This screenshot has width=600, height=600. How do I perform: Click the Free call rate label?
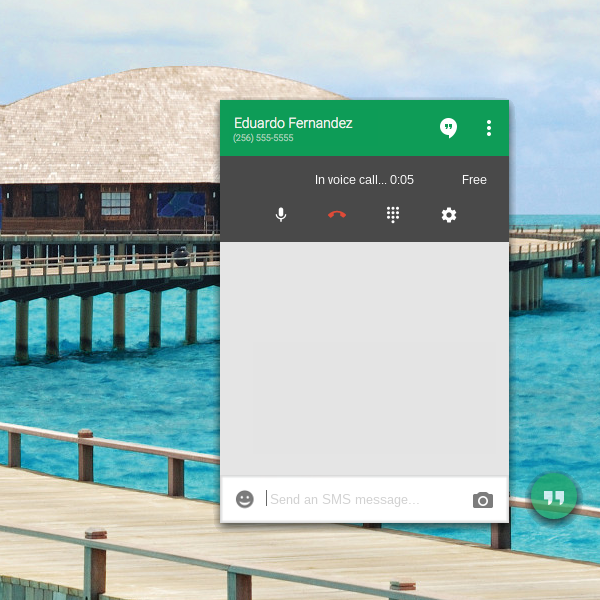click(x=474, y=179)
